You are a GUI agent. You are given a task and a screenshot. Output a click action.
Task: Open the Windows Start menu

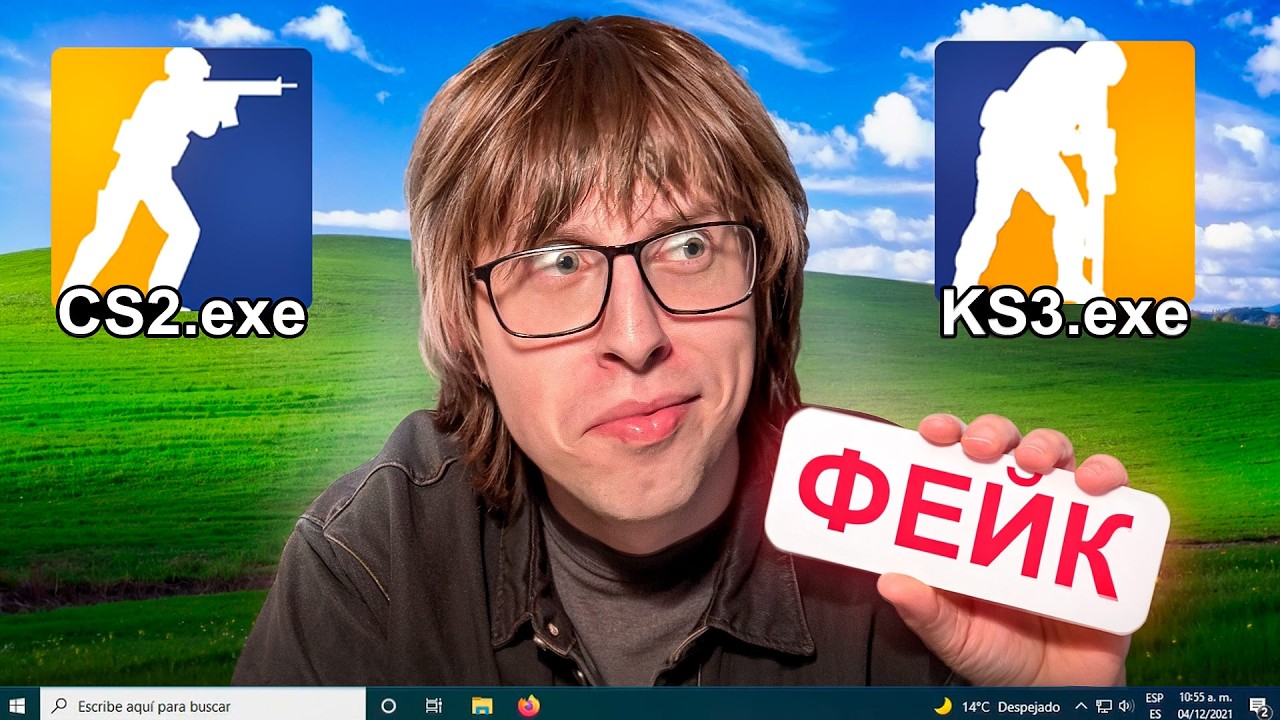click(x=19, y=705)
